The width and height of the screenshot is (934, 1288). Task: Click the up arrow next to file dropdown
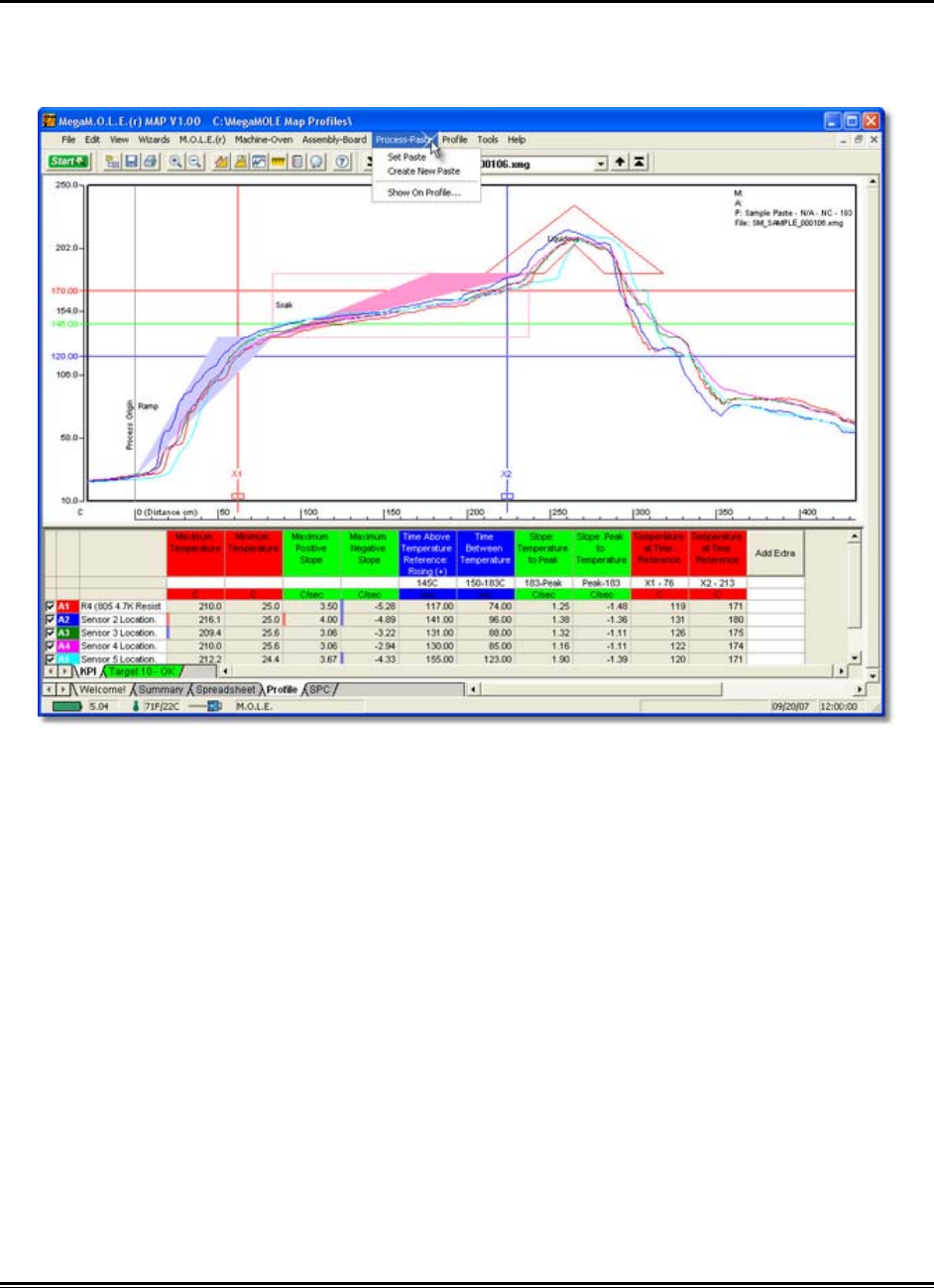click(621, 162)
